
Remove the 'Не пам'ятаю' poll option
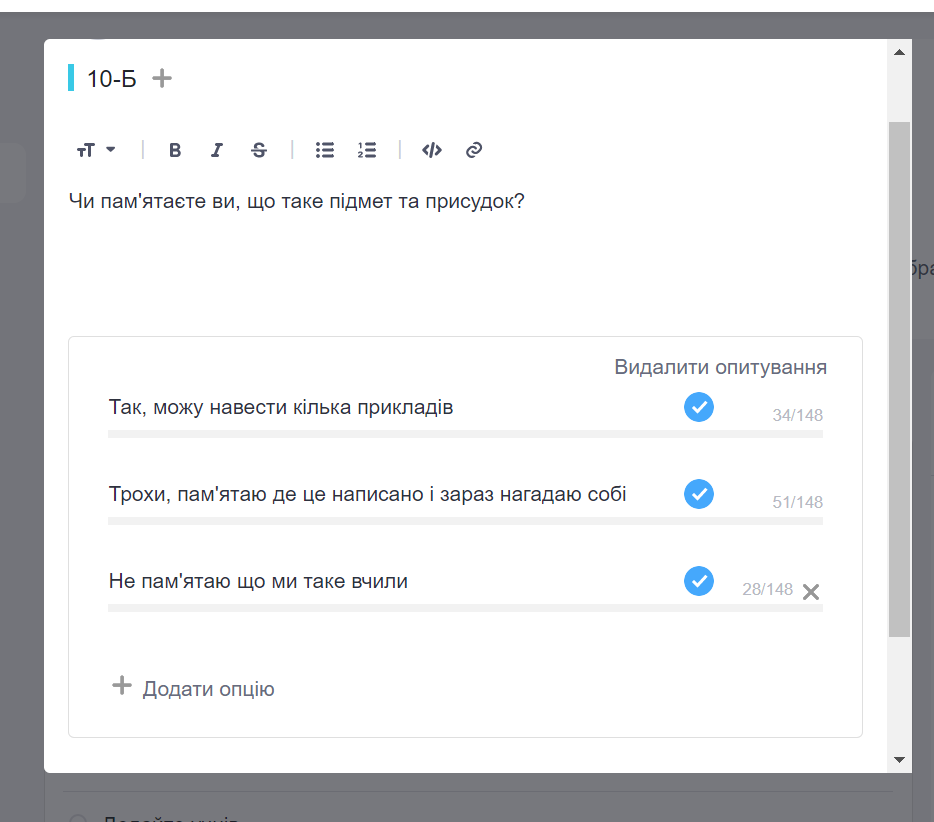click(811, 592)
